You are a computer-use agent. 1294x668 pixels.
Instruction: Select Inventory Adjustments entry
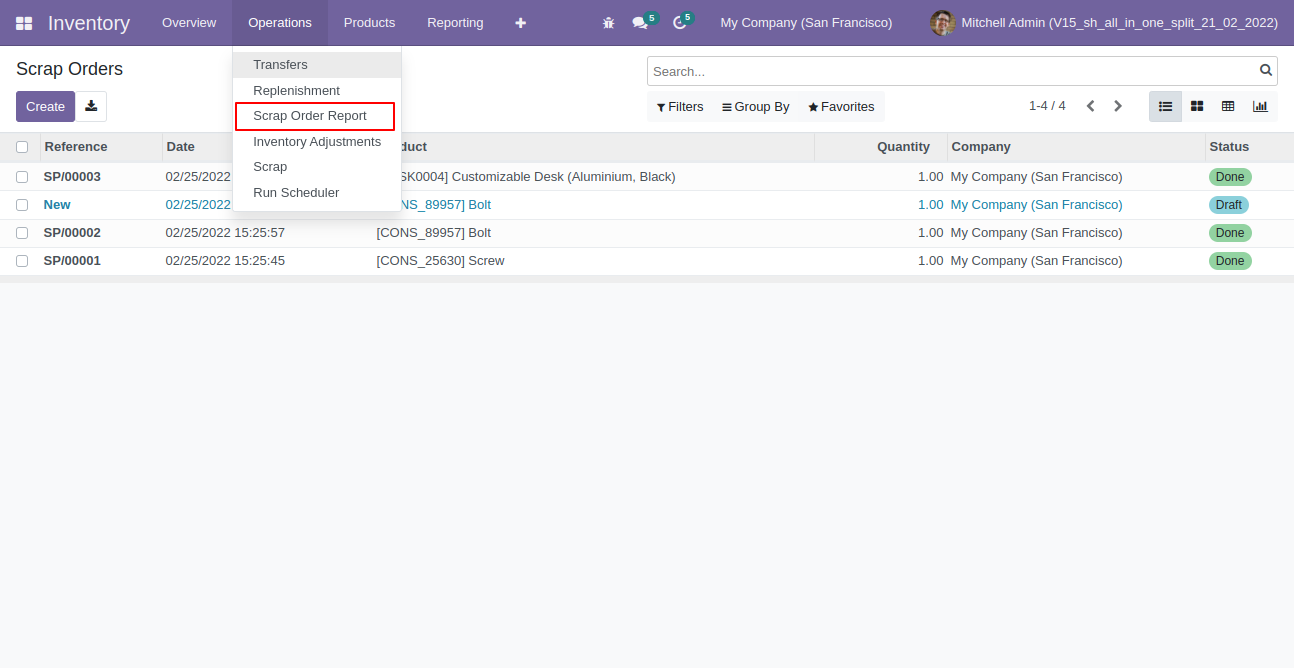pos(317,142)
